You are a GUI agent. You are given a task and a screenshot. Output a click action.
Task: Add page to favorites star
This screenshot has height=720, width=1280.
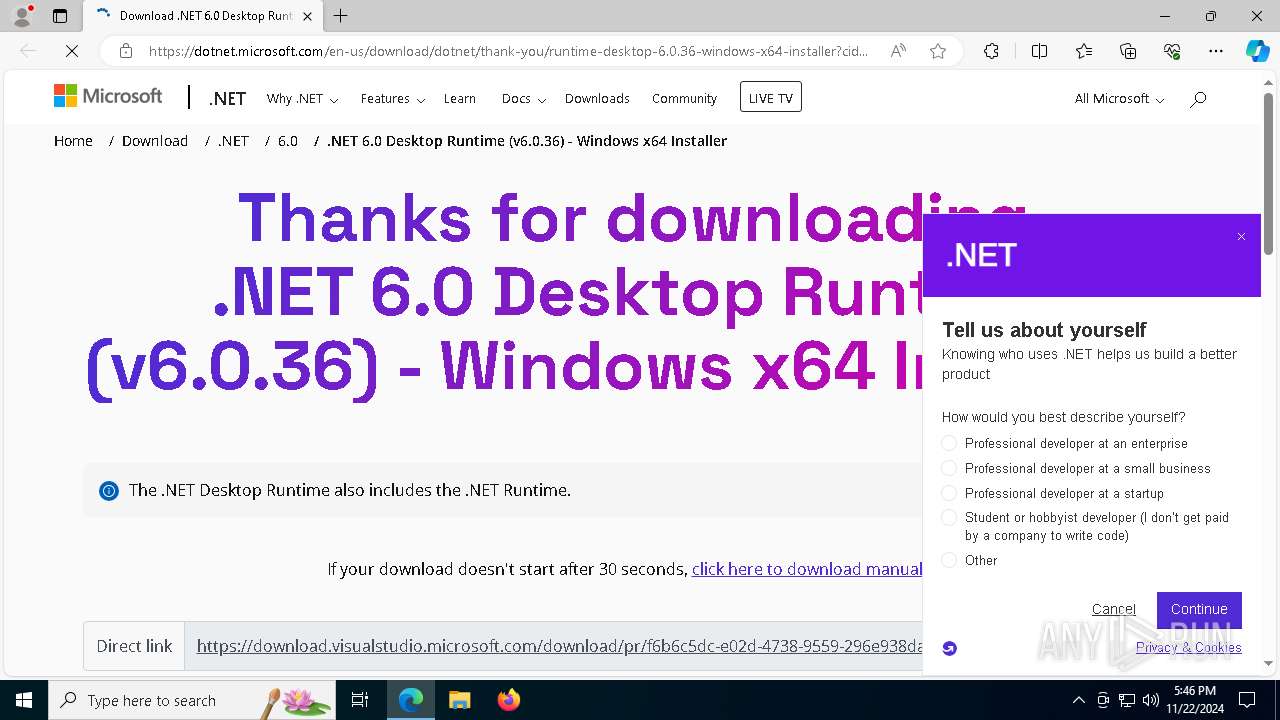click(938, 51)
